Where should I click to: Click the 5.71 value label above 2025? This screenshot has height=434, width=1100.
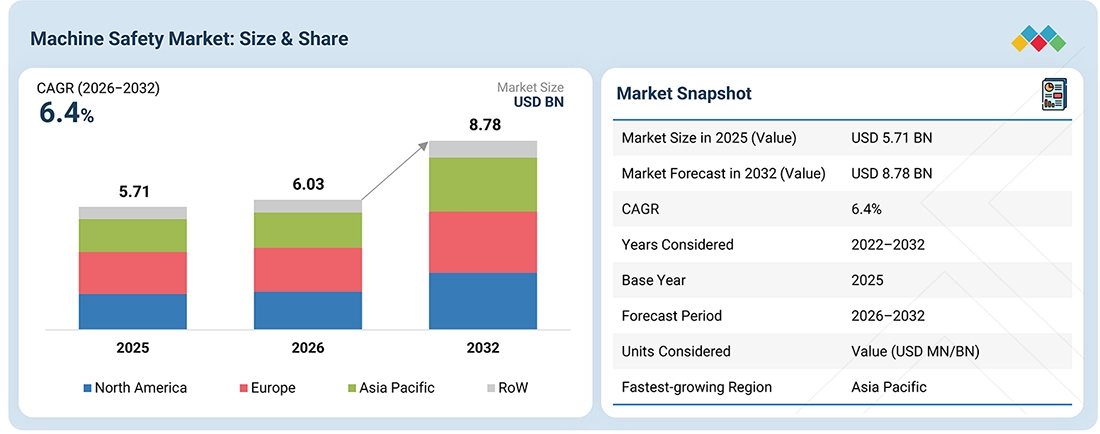[133, 191]
